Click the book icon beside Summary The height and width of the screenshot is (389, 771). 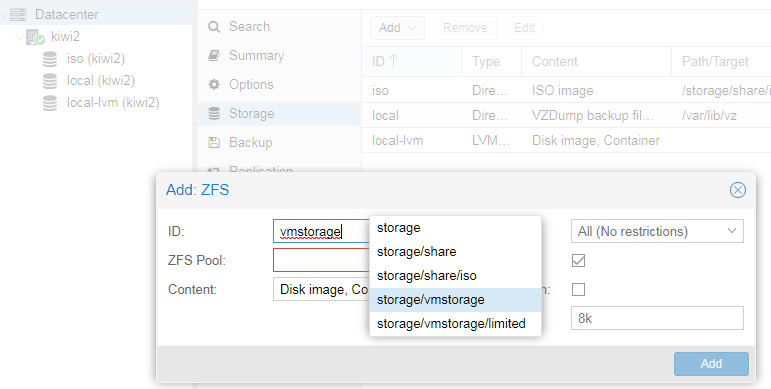coord(214,56)
